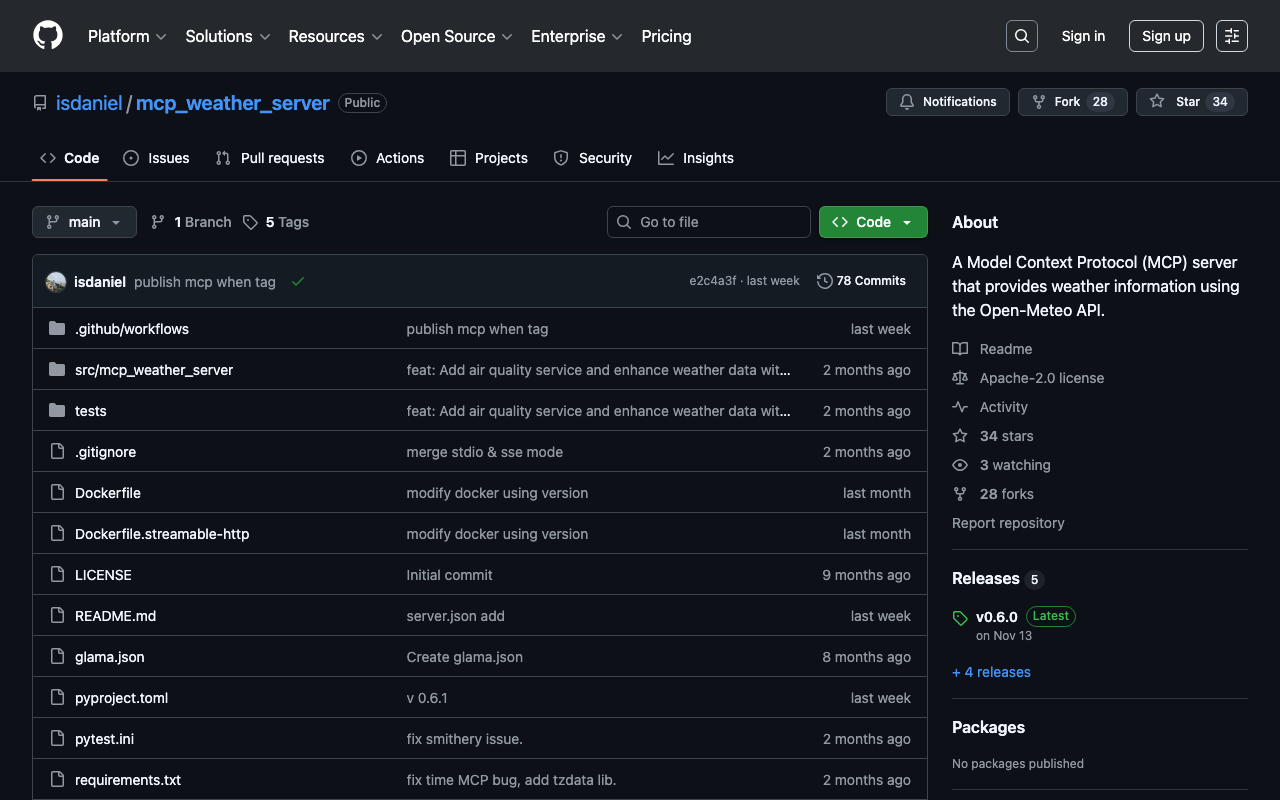
Task: Click isdaniel's avatar in the commit row
Action: 56,282
